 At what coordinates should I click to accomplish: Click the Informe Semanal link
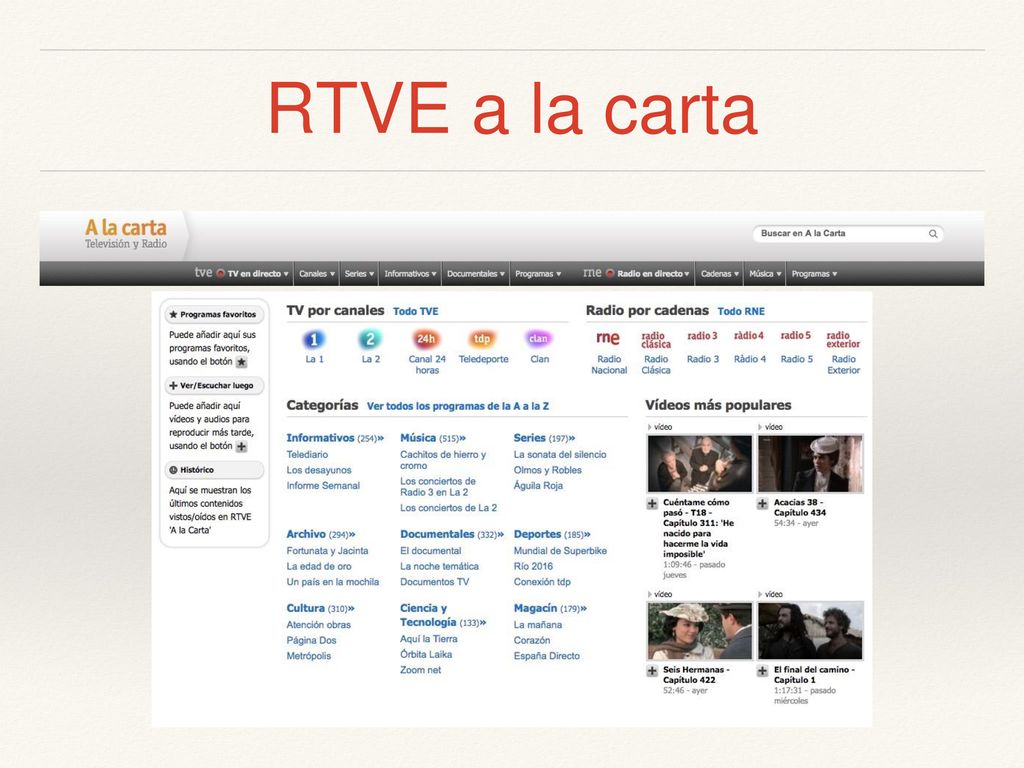point(323,486)
